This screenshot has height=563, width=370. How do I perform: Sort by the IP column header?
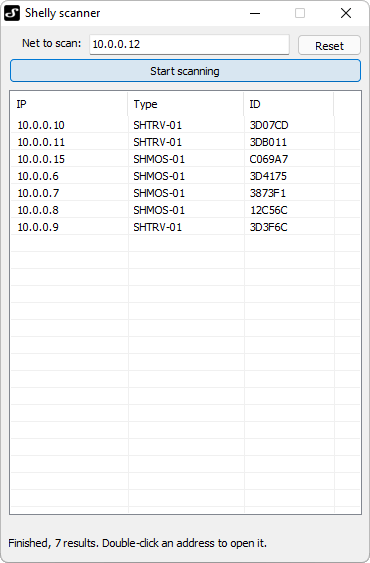pos(69,104)
